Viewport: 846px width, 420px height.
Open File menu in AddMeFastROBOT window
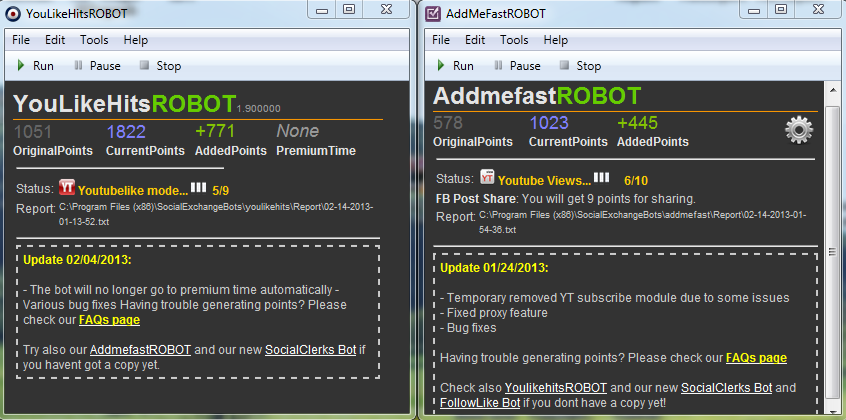click(x=441, y=40)
